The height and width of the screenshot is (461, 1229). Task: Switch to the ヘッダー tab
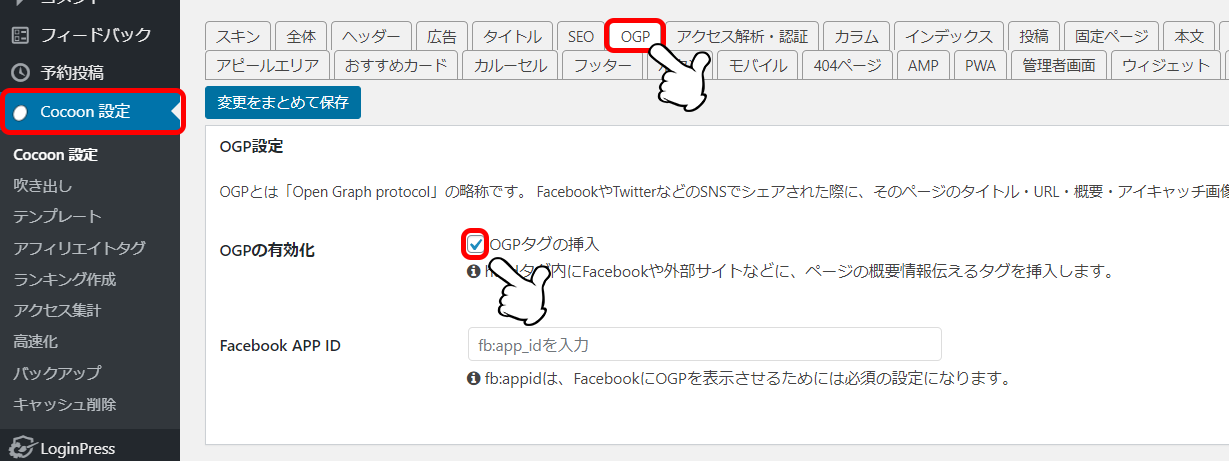[x=370, y=36]
